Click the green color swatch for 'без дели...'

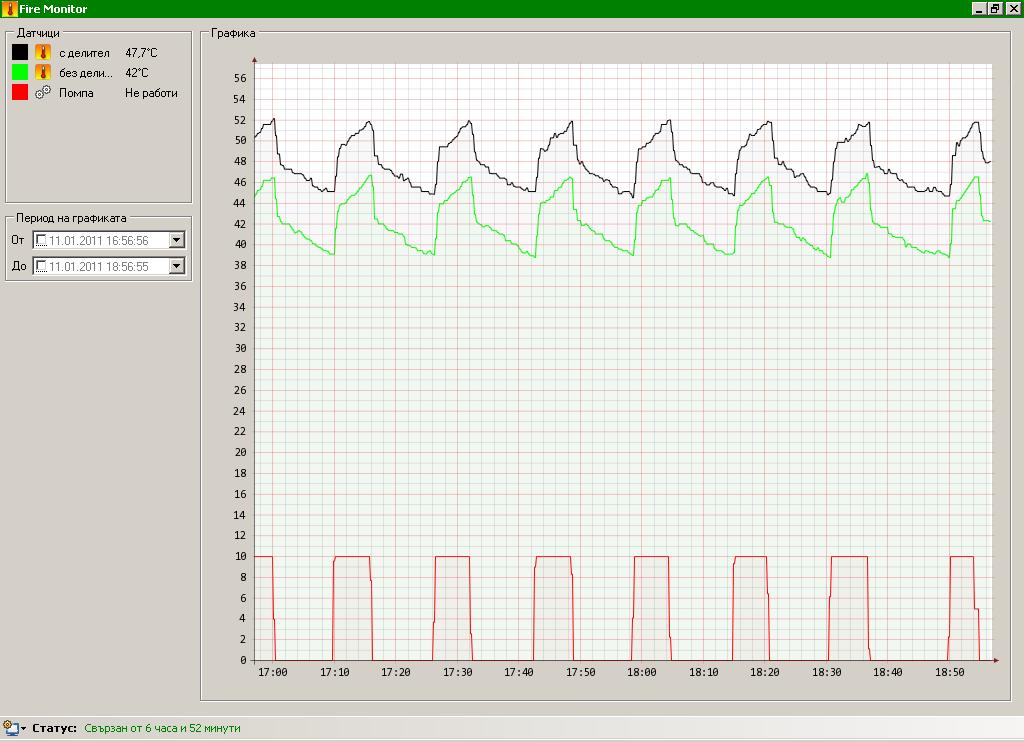point(20,72)
